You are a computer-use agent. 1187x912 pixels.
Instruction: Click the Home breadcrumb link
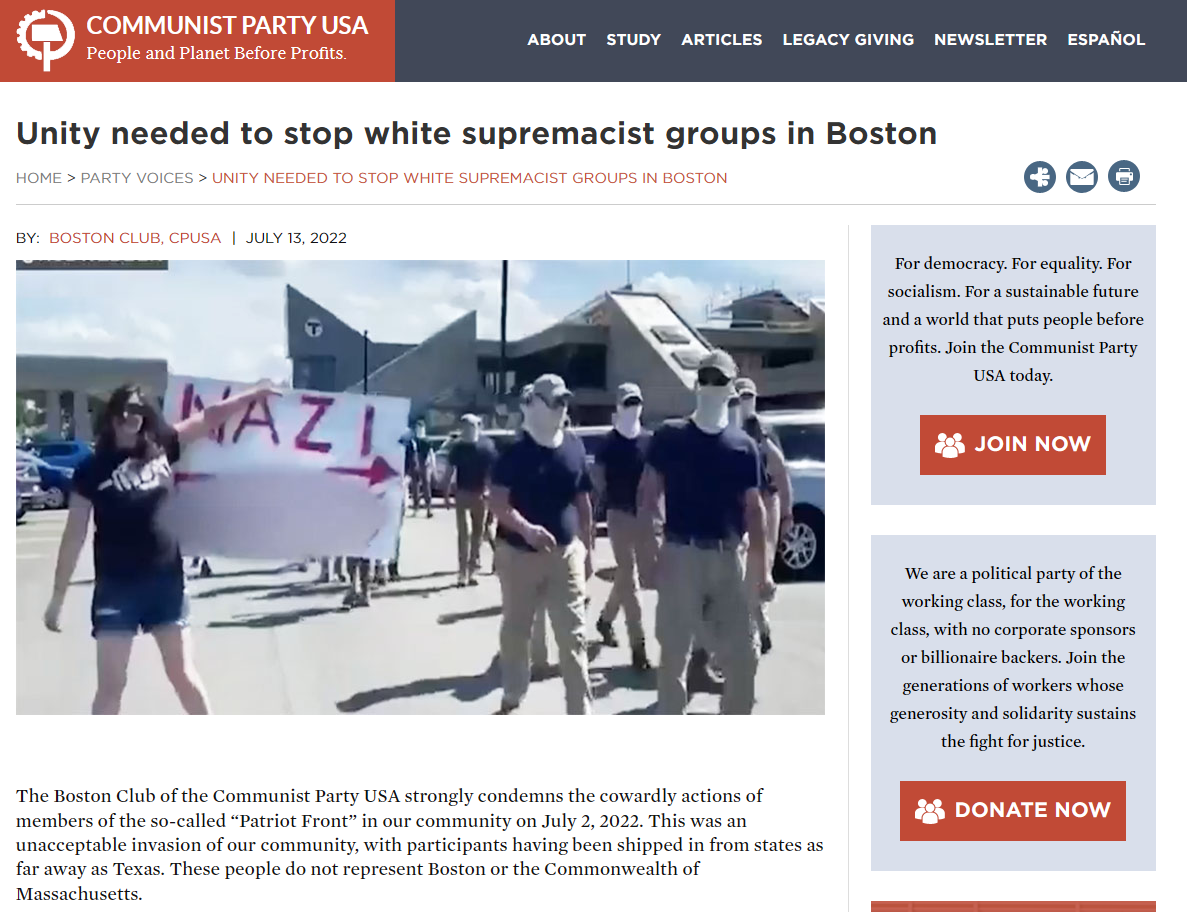[x=39, y=178]
